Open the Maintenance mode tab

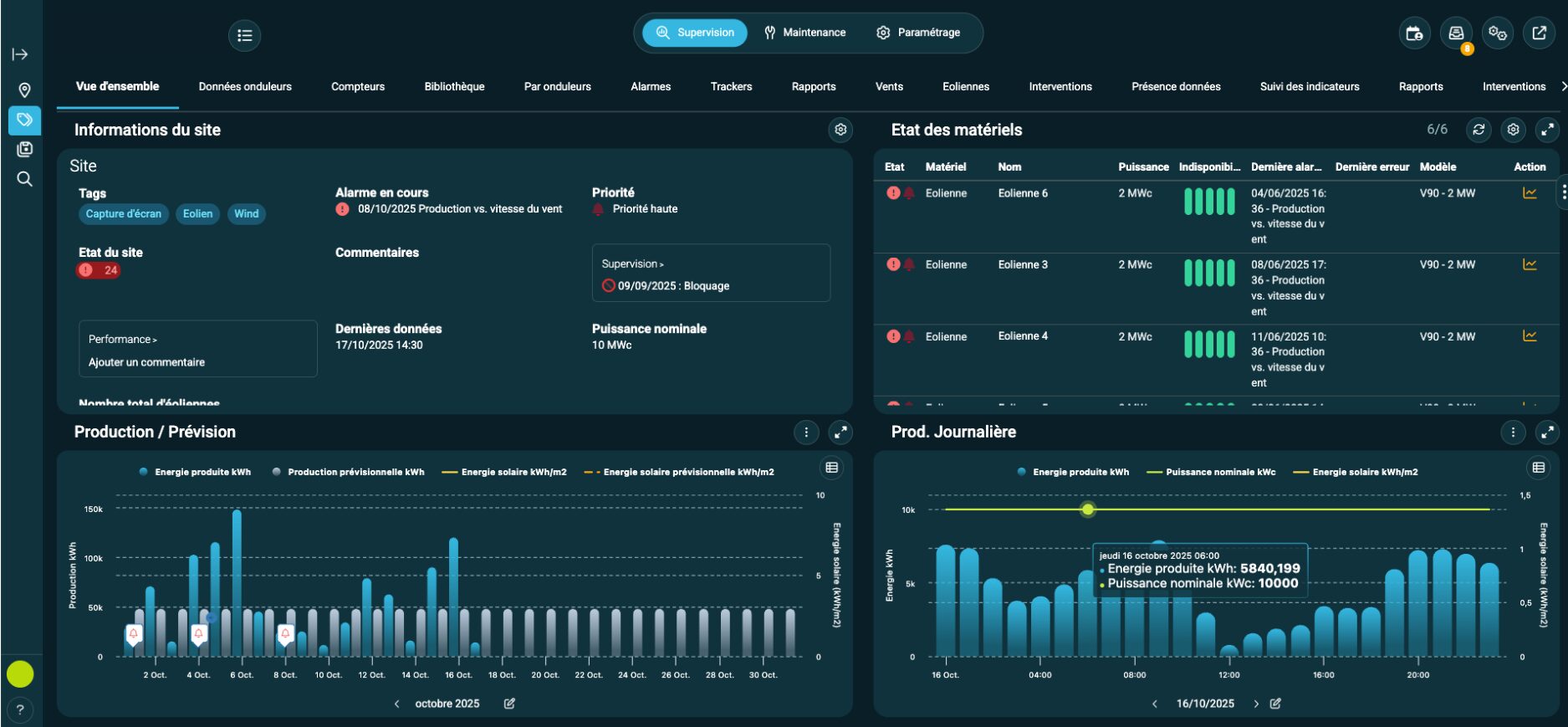coord(804,33)
